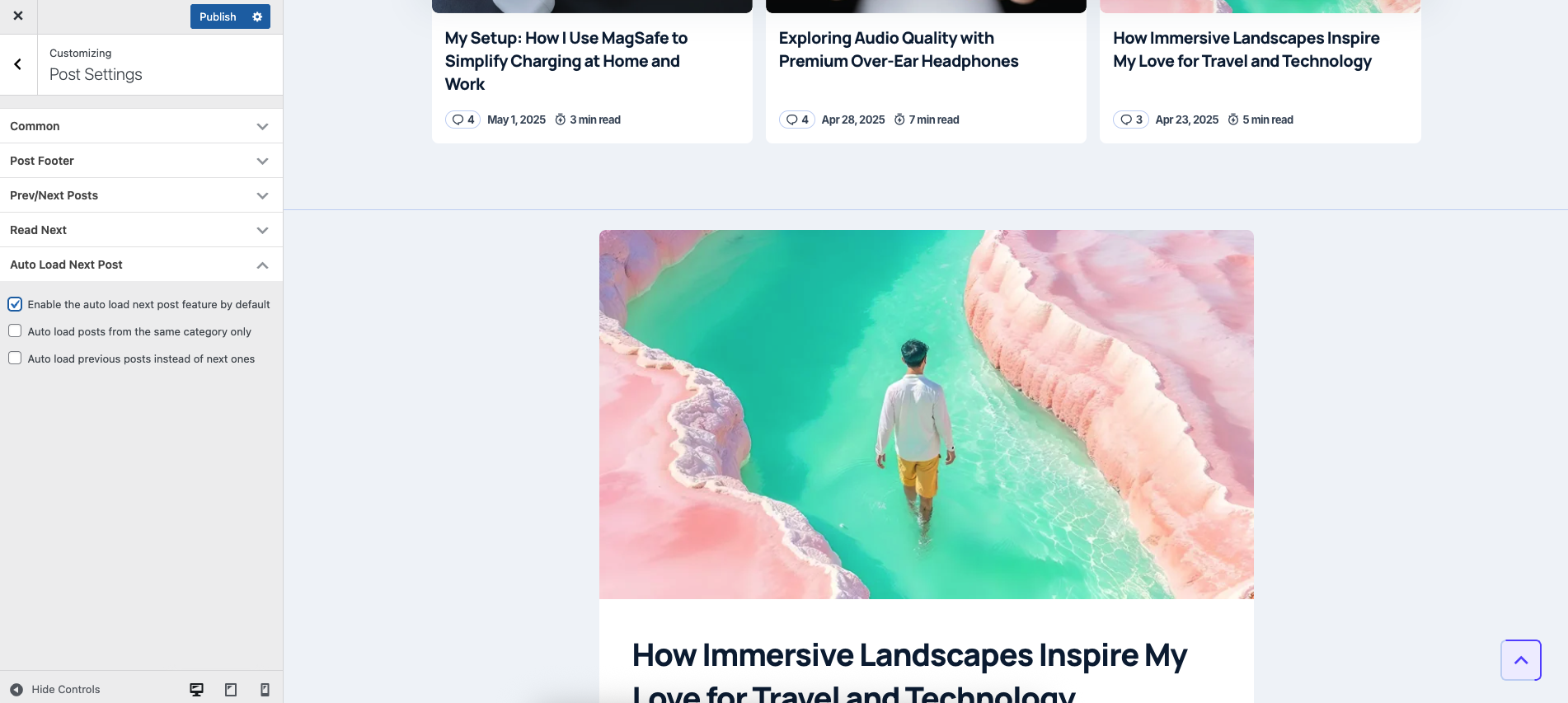Click the Auto Load Next Post label
The height and width of the screenshot is (703, 1568).
(x=66, y=265)
